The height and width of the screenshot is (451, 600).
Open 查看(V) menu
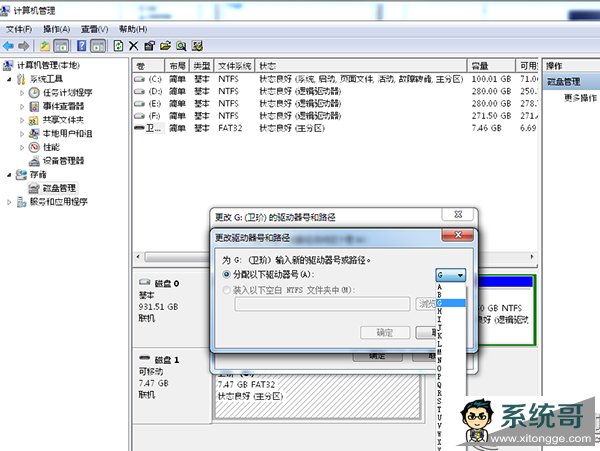click(x=94, y=29)
